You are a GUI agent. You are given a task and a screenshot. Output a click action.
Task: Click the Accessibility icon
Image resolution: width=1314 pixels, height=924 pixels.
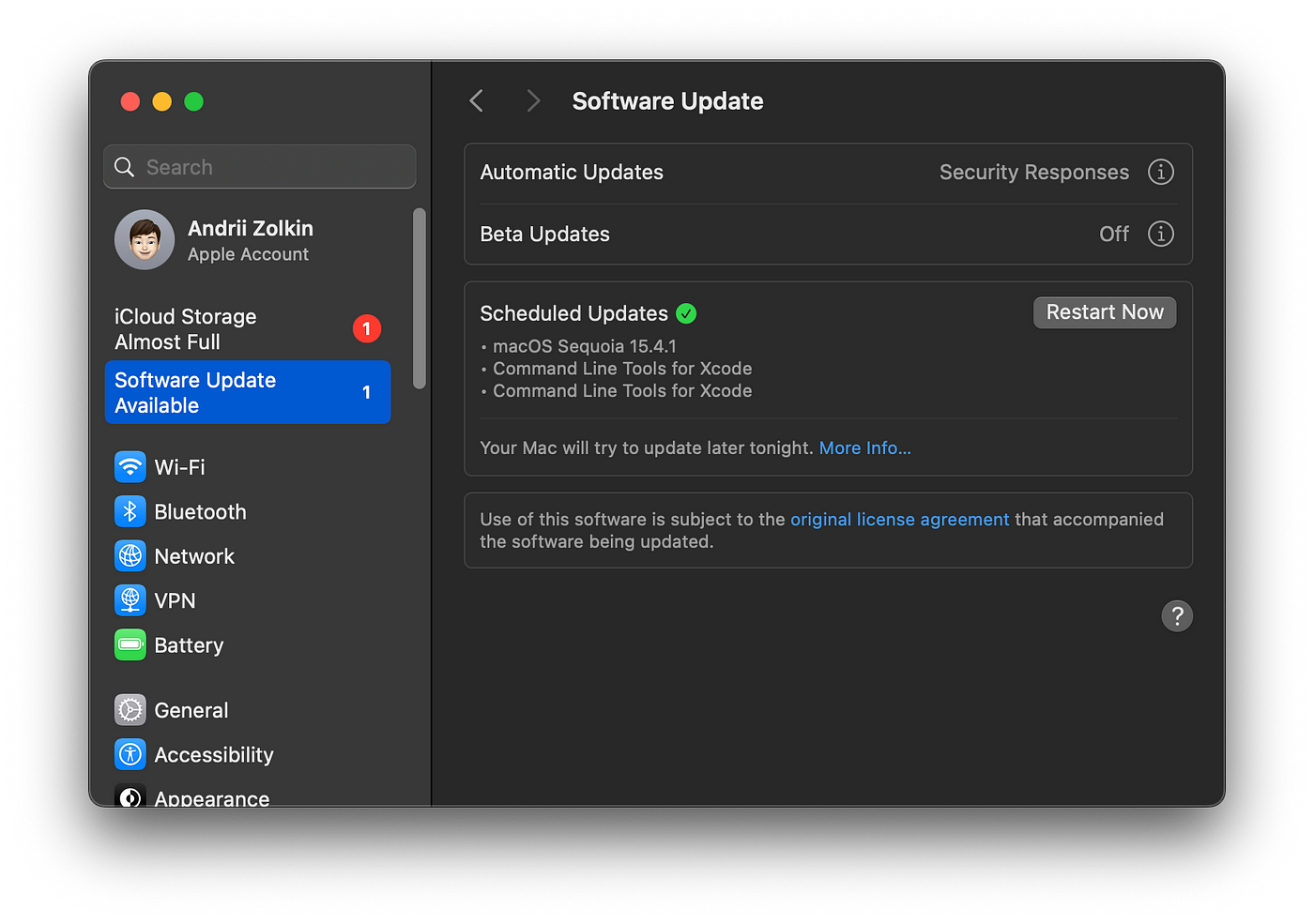(x=130, y=754)
